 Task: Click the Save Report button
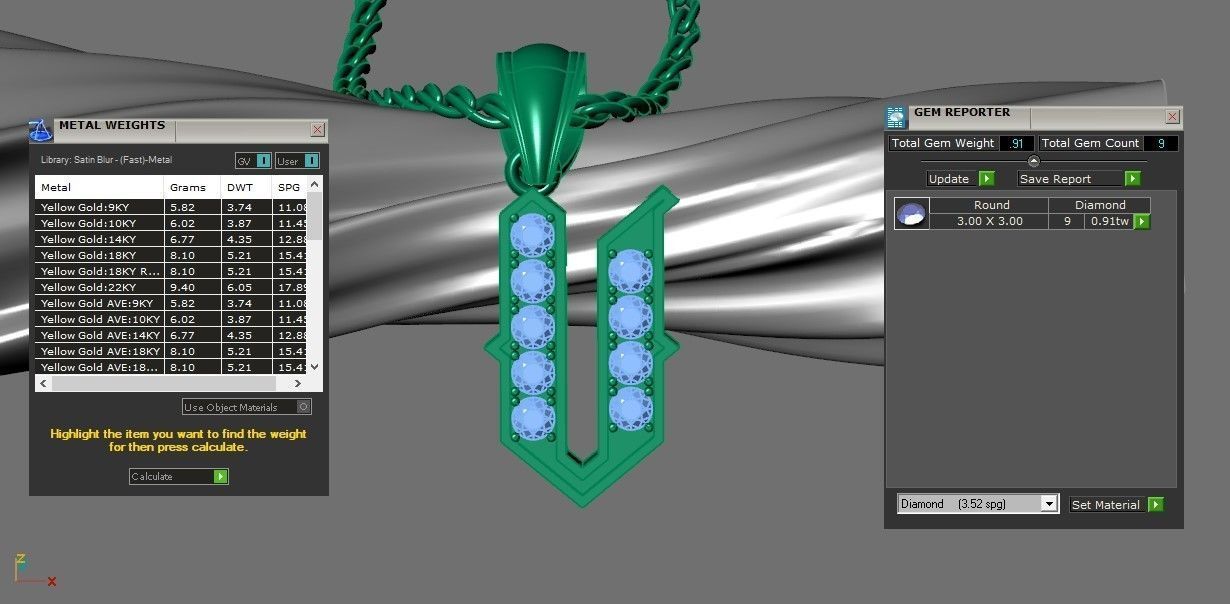1079,179
